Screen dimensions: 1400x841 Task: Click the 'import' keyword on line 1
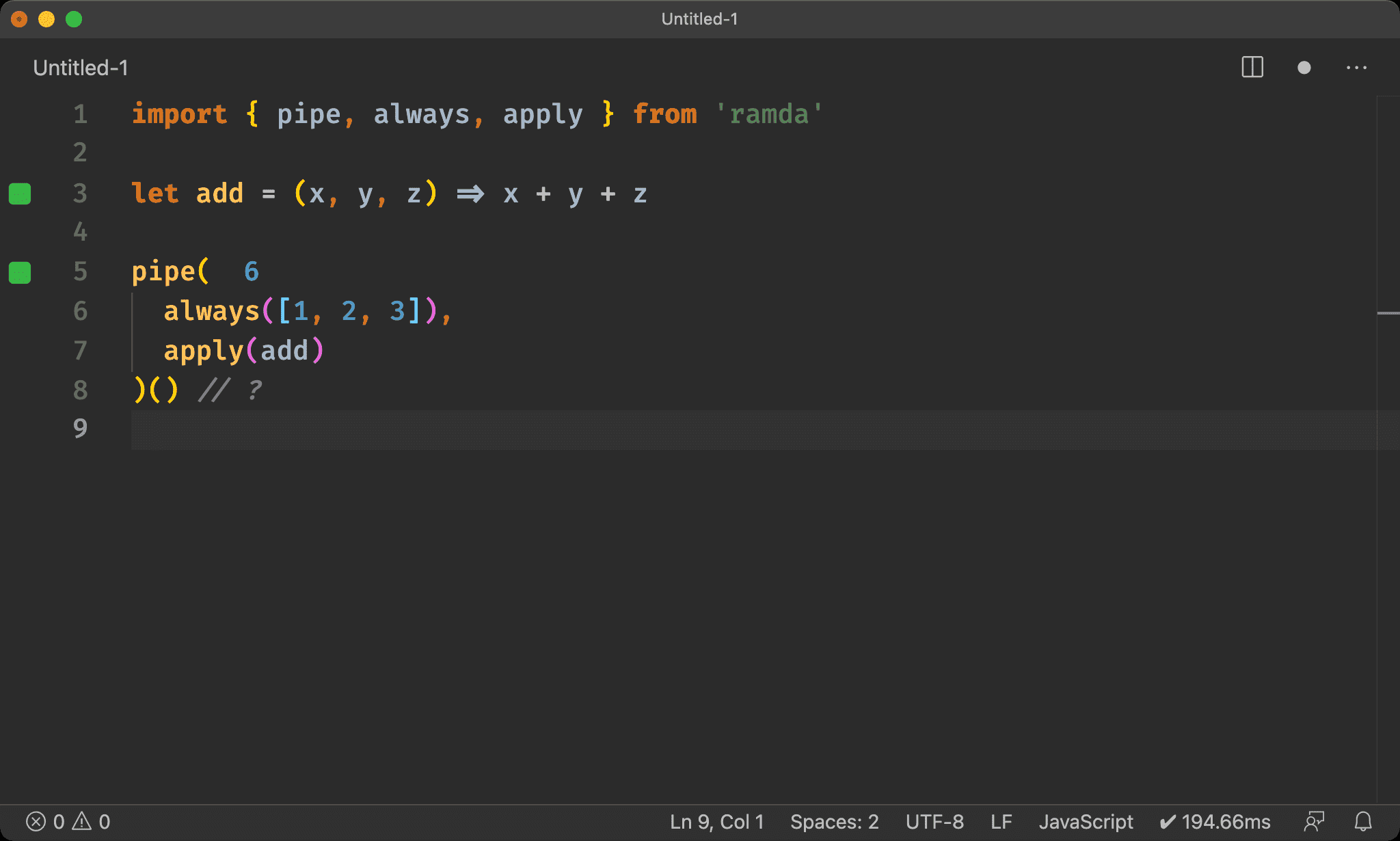click(179, 114)
